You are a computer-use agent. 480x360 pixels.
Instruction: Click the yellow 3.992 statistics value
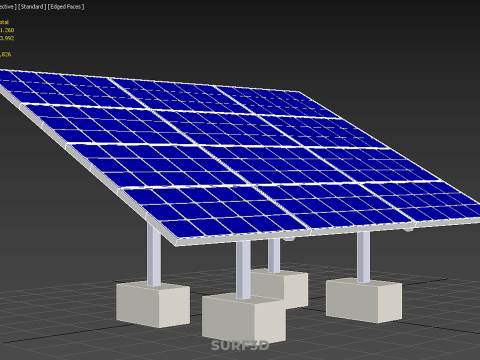7,38
